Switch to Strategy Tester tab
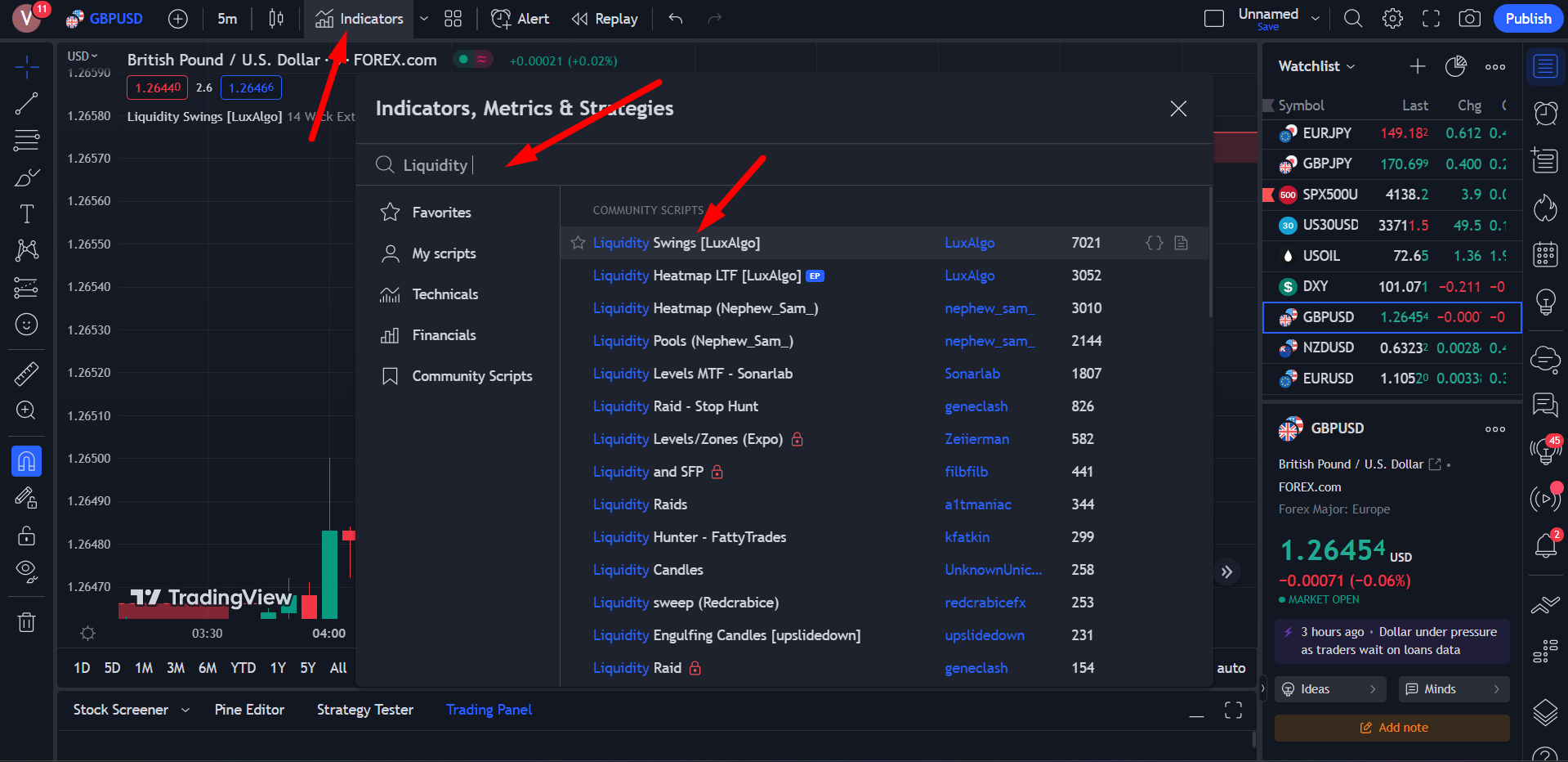Screen dimensions: 1568x762 365,710
